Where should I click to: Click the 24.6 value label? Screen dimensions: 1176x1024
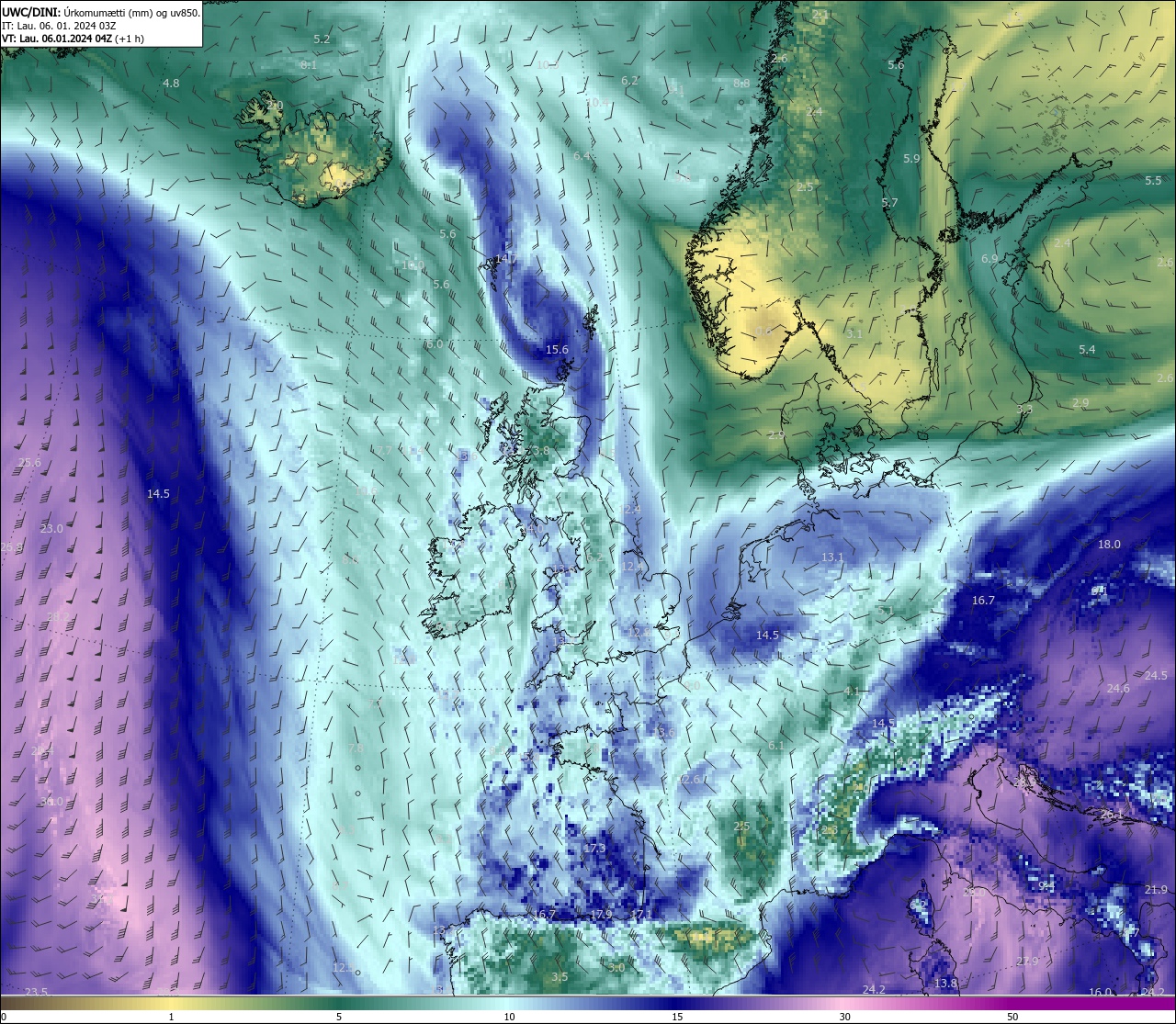point(1118,688)
